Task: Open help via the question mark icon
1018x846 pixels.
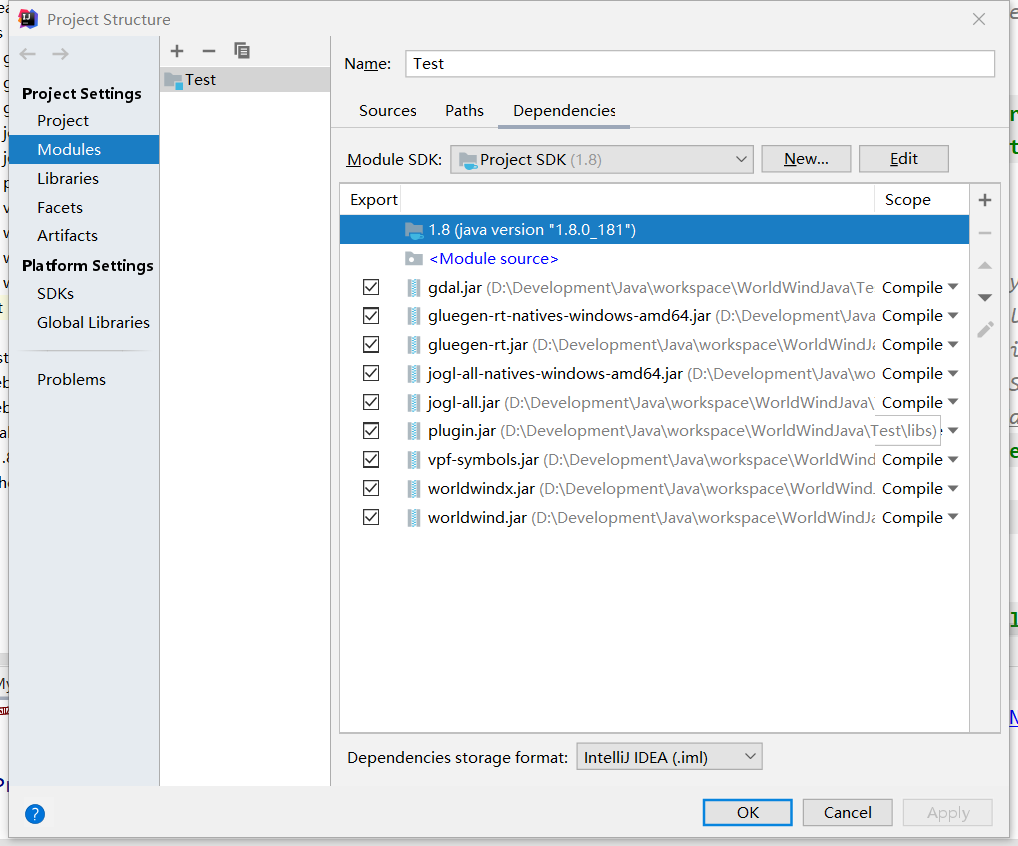Action: click(34, 814)
